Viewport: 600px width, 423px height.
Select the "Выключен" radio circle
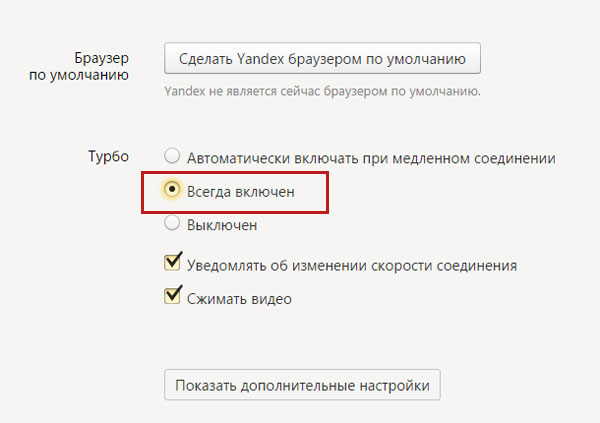173,224
